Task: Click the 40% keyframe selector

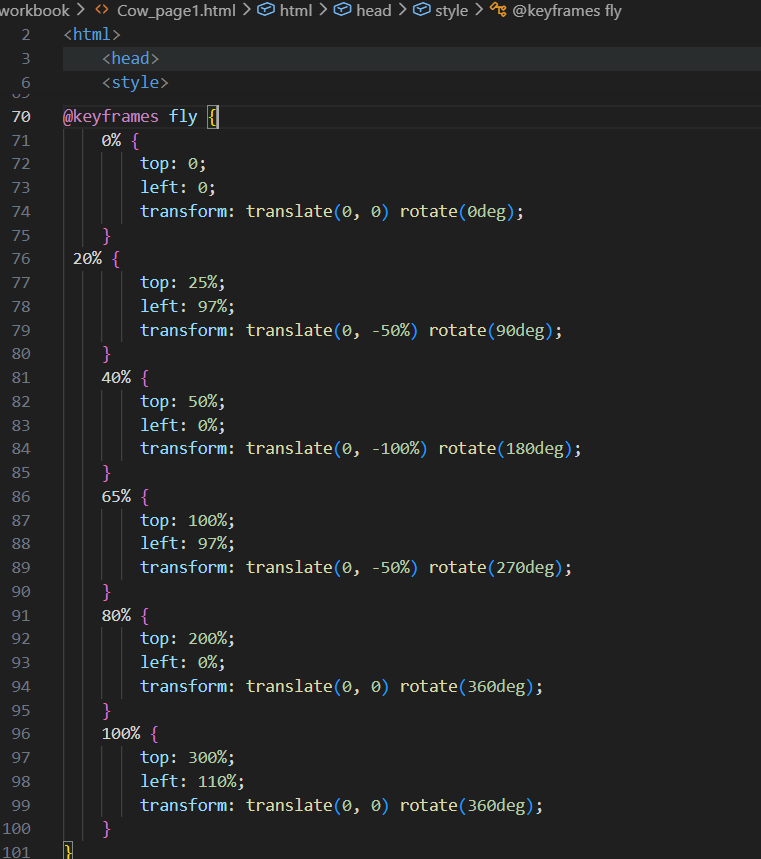Action: click(x=116, y=377)
